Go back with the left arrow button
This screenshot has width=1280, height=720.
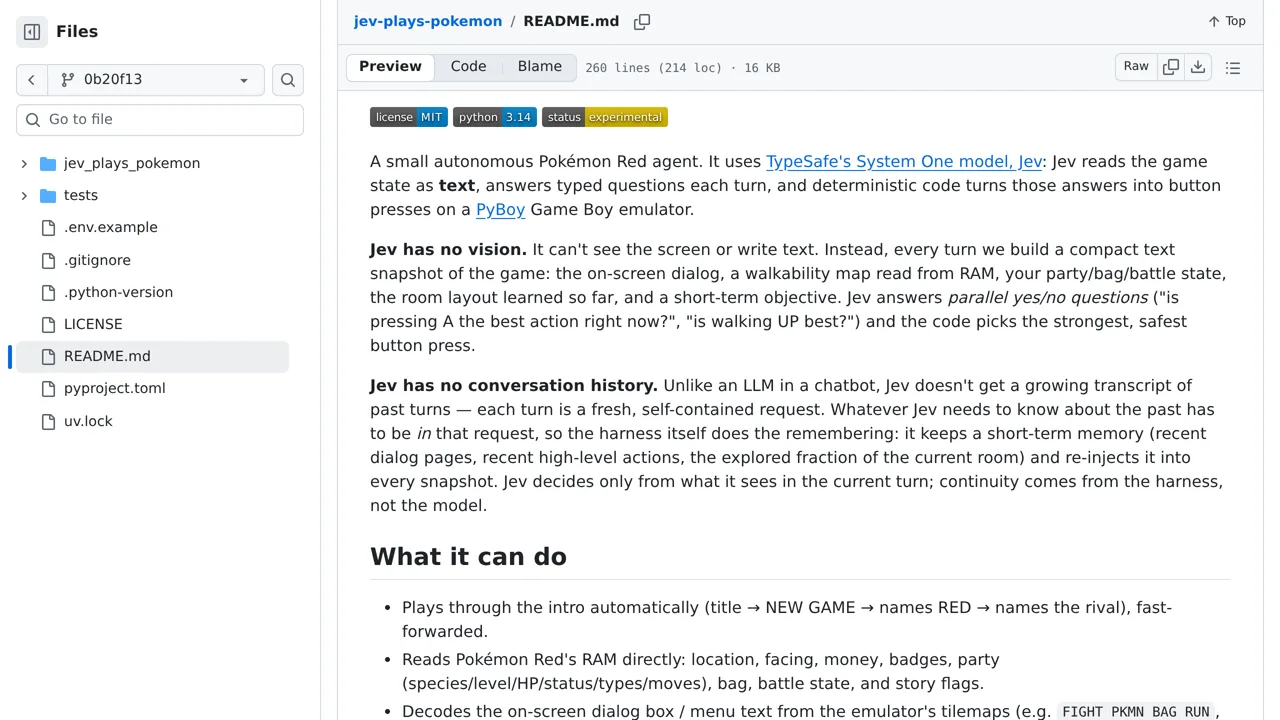tap(32, 80)
